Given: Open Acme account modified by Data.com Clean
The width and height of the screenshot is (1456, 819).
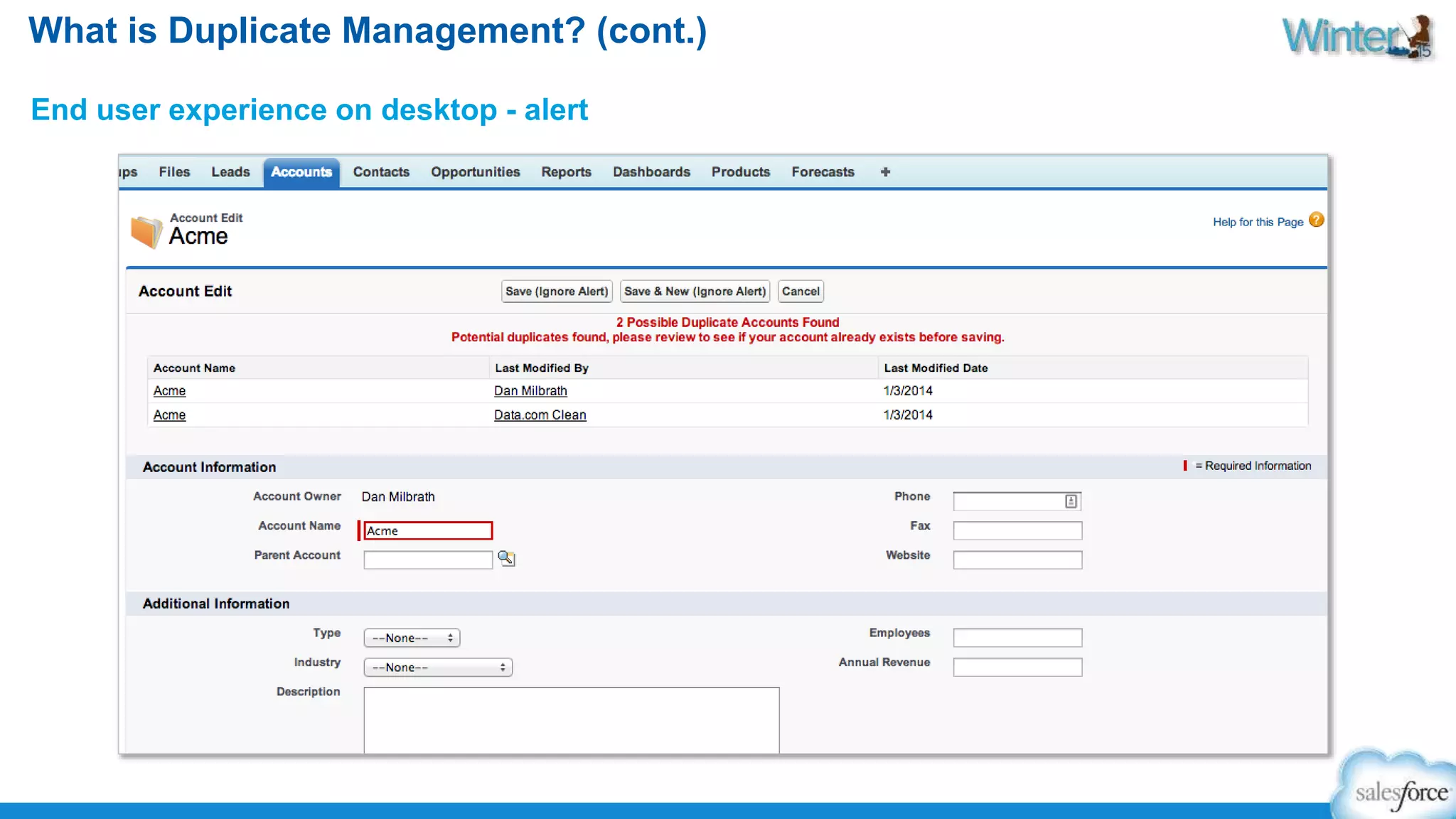Looking at the screenshot, I should 169,415.
